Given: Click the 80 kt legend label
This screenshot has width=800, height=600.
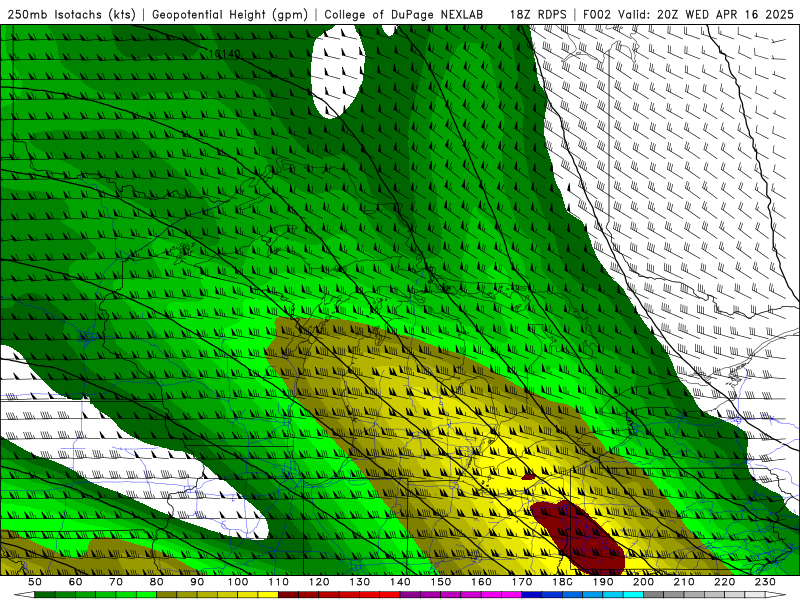Looking at the screenshot, I should tap(157, 582).
